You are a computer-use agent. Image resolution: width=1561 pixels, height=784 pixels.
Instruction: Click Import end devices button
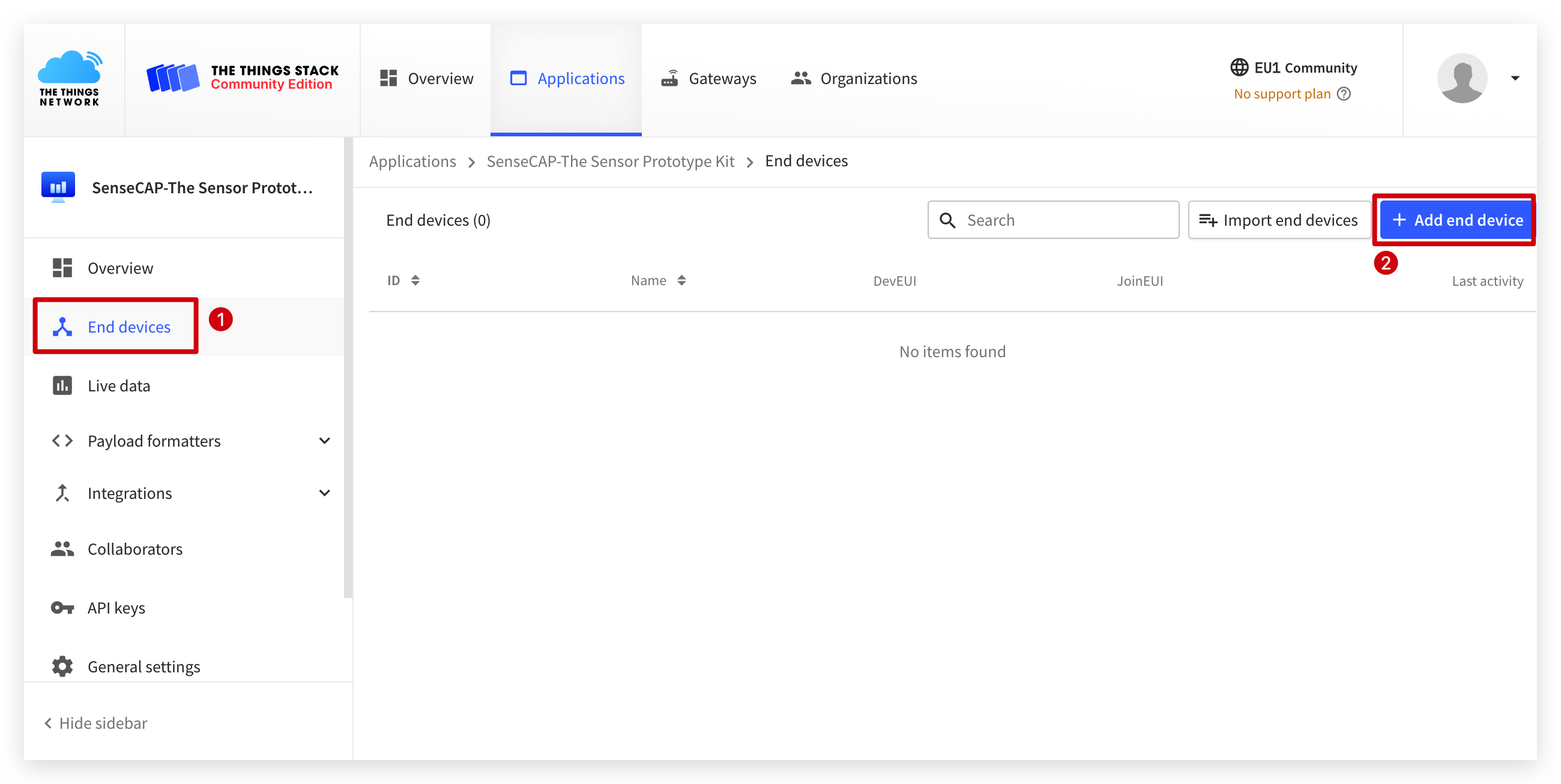[1279, 220]
